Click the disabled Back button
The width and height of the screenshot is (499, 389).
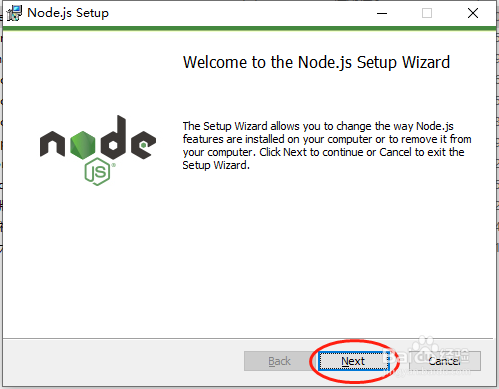[279, 361]
